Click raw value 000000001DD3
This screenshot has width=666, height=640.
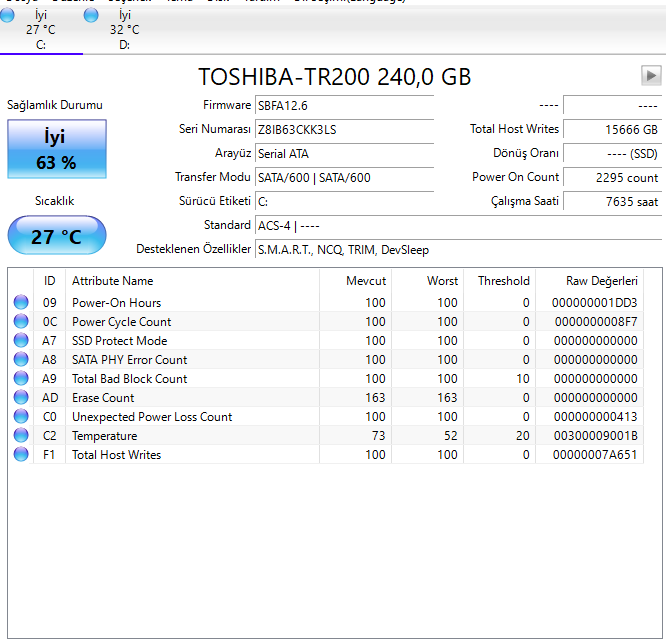click(595, 303)
